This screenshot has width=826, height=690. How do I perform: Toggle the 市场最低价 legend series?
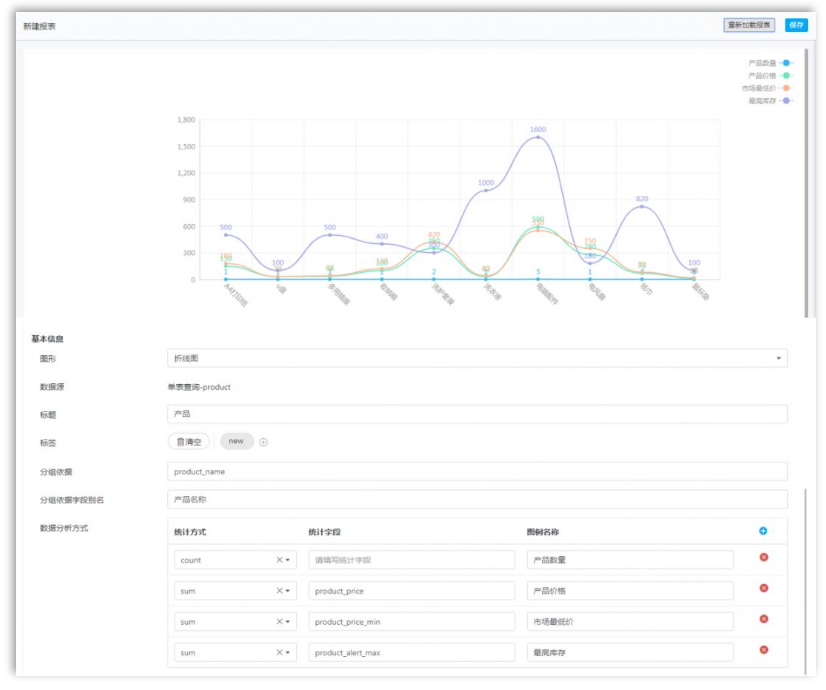(x=767, y=88)
